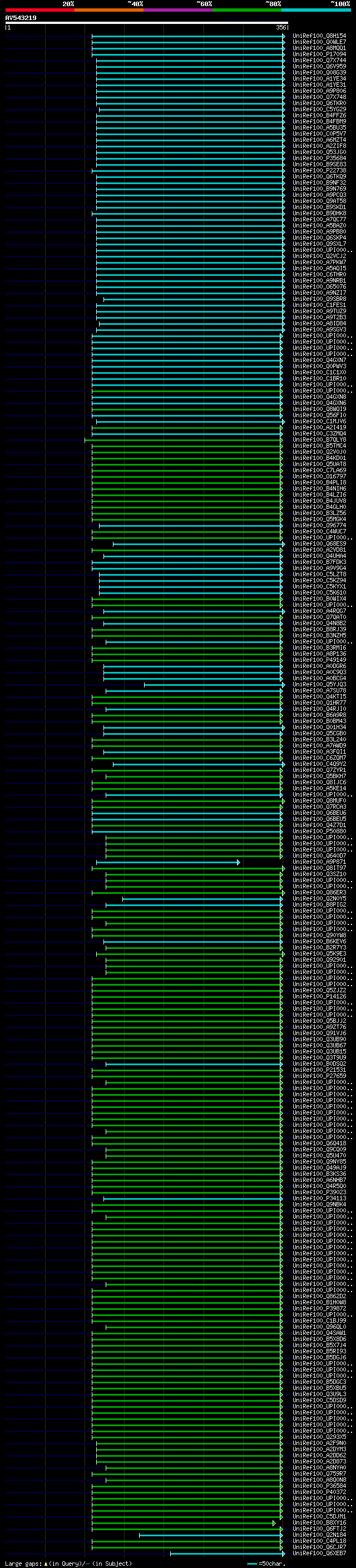Click label UniRef100_Q8MUF0

tap(319, 801)
